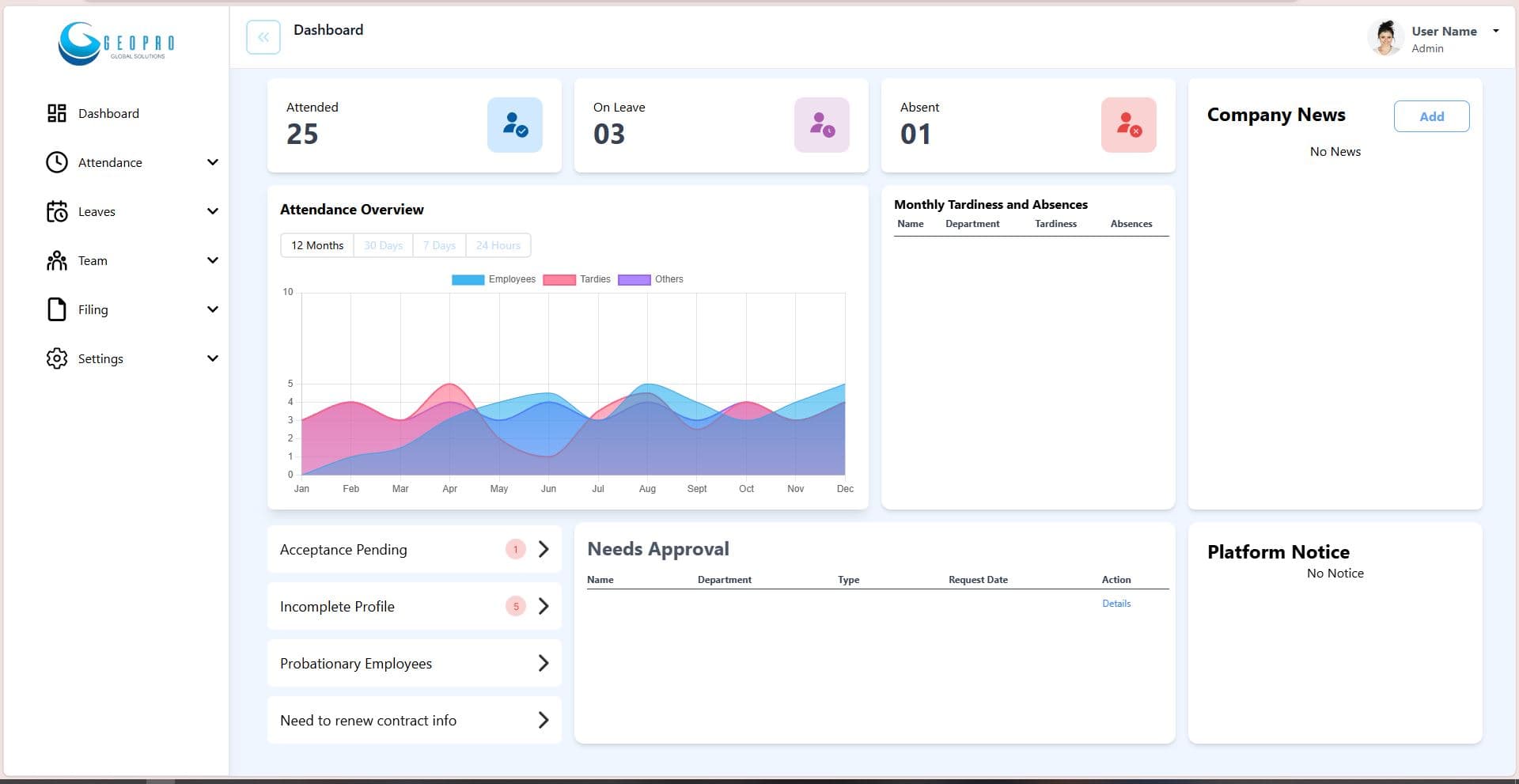
Task: Expand the Settings menu chevron
Action: pos(212,358)
